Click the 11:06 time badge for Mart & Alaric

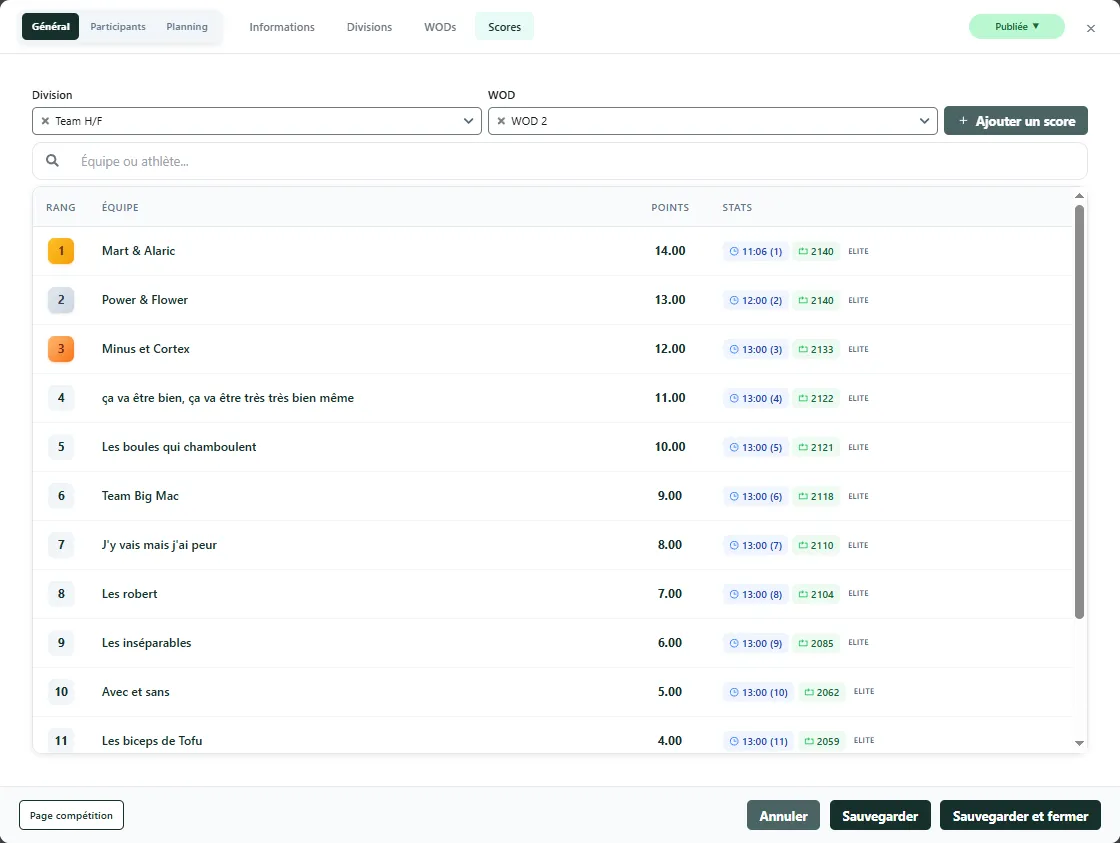[x=756, y=251]
